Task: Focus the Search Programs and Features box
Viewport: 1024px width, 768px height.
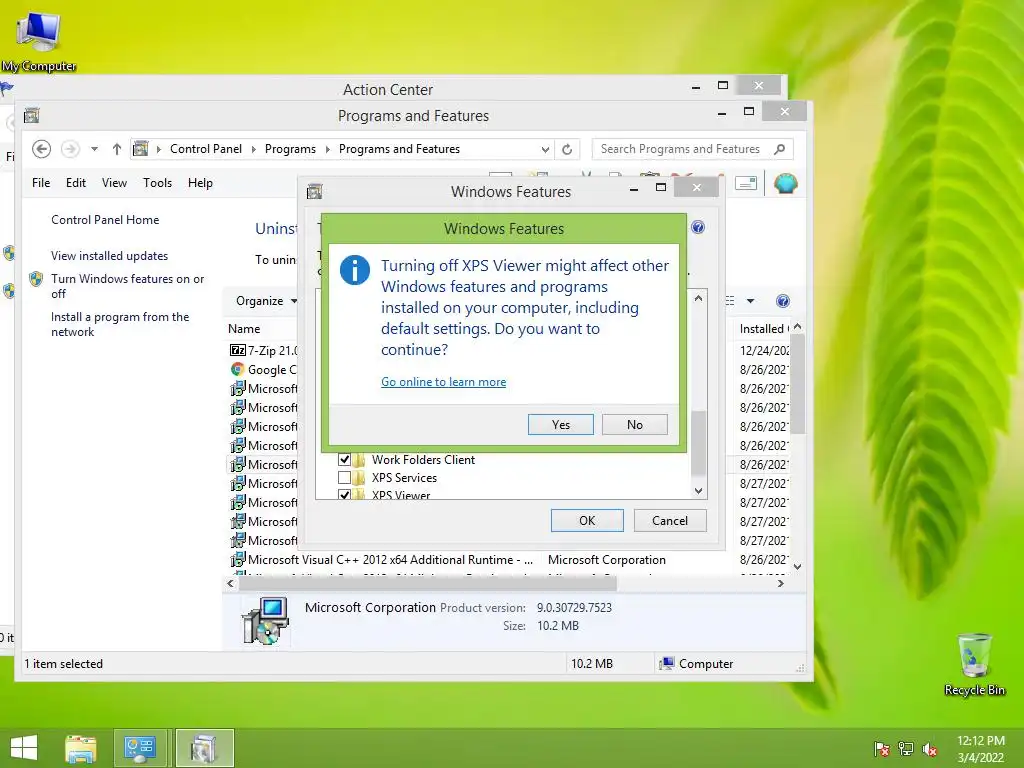Action: click(x=682, y=149)
